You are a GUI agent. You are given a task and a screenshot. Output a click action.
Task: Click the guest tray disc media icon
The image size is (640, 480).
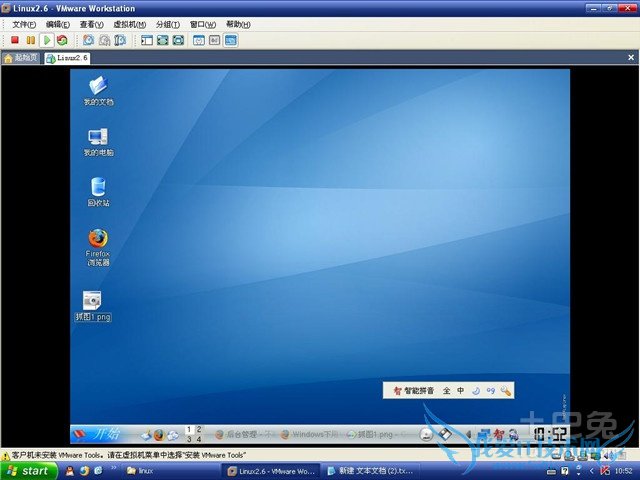426,435
